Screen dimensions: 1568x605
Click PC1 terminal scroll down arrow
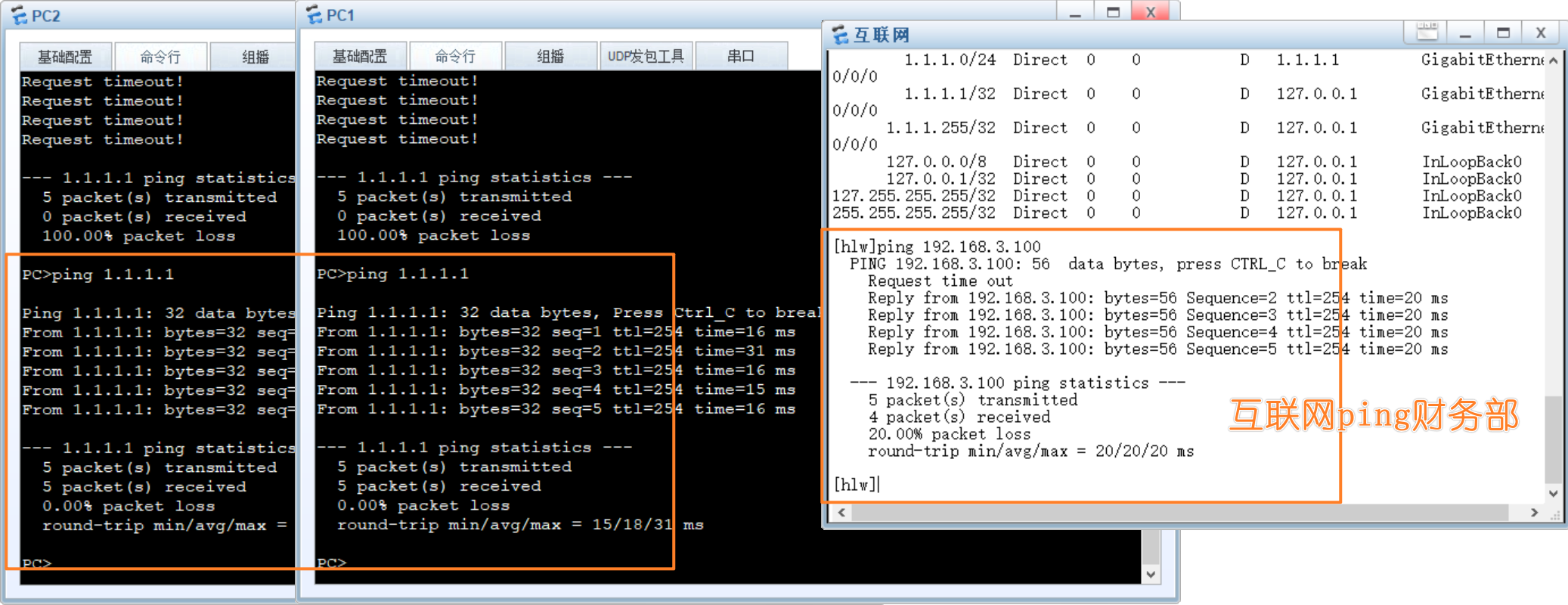[x=1150, y=574]
